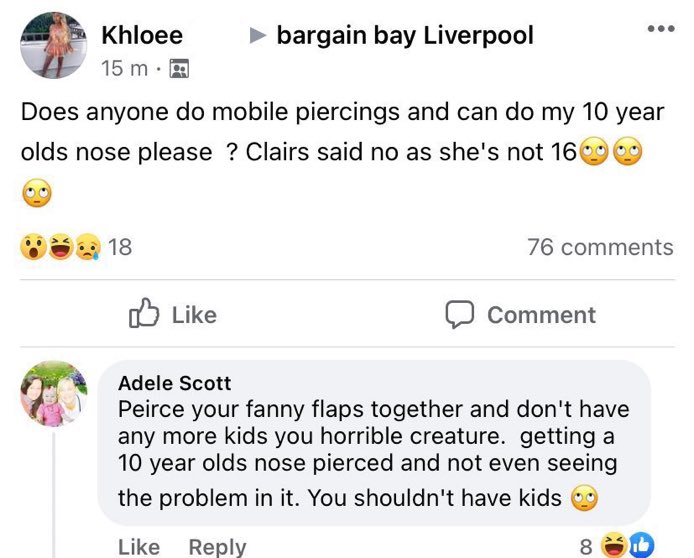Click the thumbs-up Like icon under the post

pyautogui.click(x=145, y=314)
